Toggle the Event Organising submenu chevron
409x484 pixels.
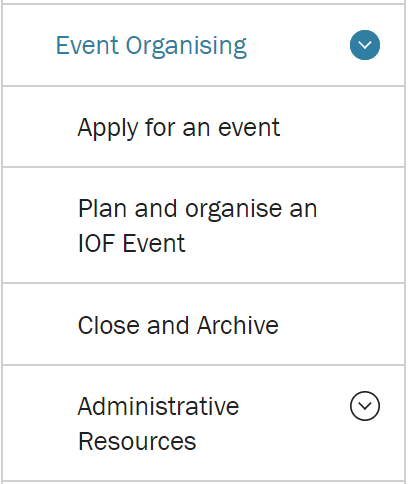pyautogui.click(x=365, y=45)
